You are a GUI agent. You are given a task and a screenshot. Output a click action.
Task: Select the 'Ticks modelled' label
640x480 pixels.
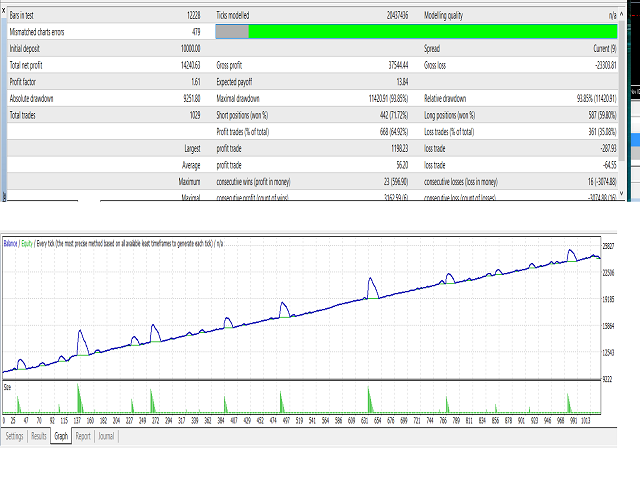pyautogui.click(x=233, y=16)
